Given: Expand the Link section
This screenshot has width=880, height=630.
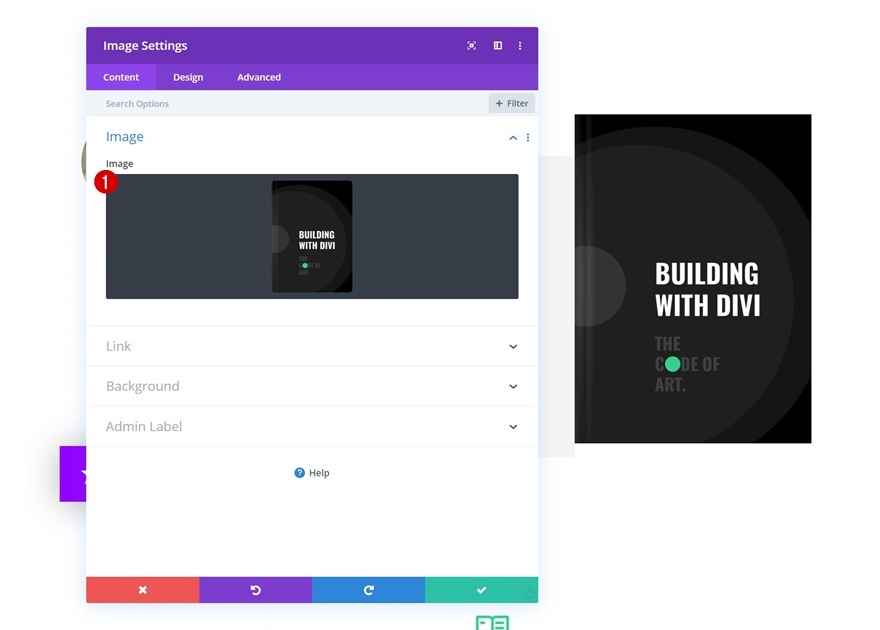Looking at the screenshot, I should pos(312,346).
